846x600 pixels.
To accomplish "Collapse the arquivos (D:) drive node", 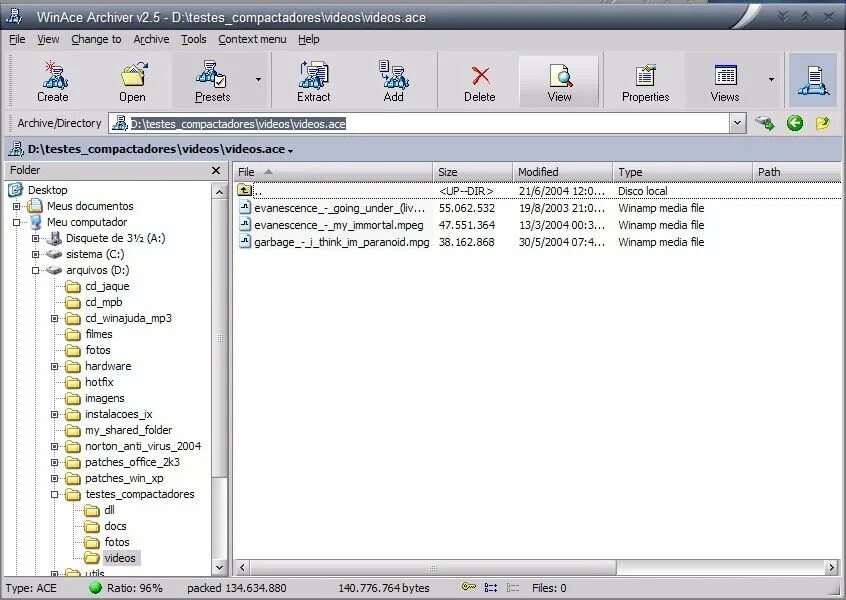I will click(x=36, y=270).
